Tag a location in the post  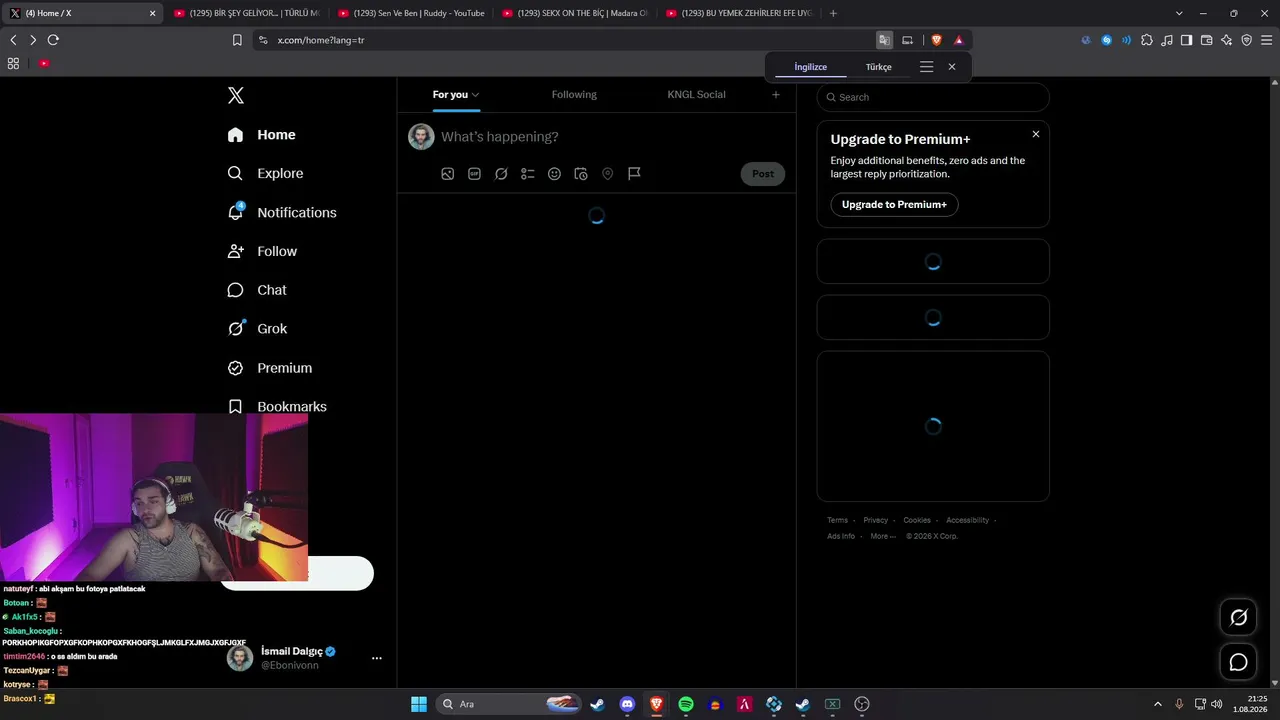(x=607, y=174)
